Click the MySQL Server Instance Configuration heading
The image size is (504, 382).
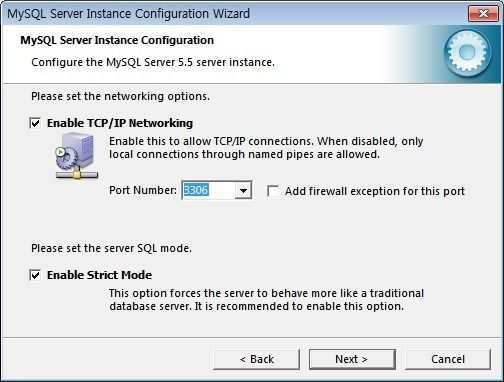(x=117, y=40)
